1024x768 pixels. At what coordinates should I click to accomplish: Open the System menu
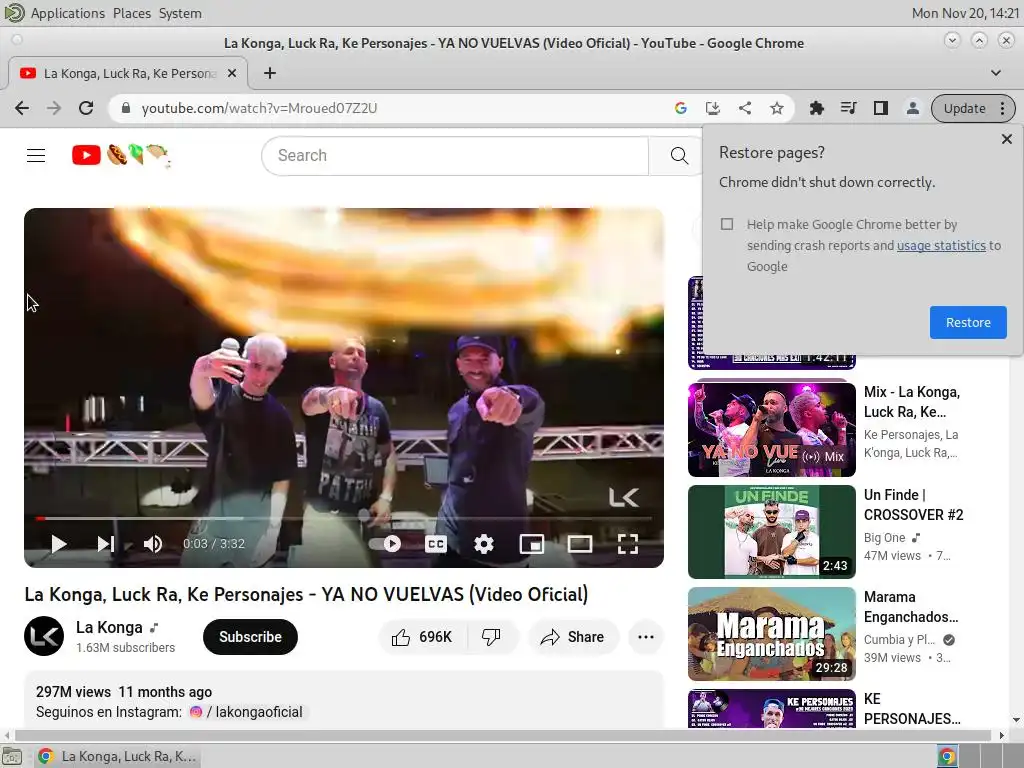point(180,13)
